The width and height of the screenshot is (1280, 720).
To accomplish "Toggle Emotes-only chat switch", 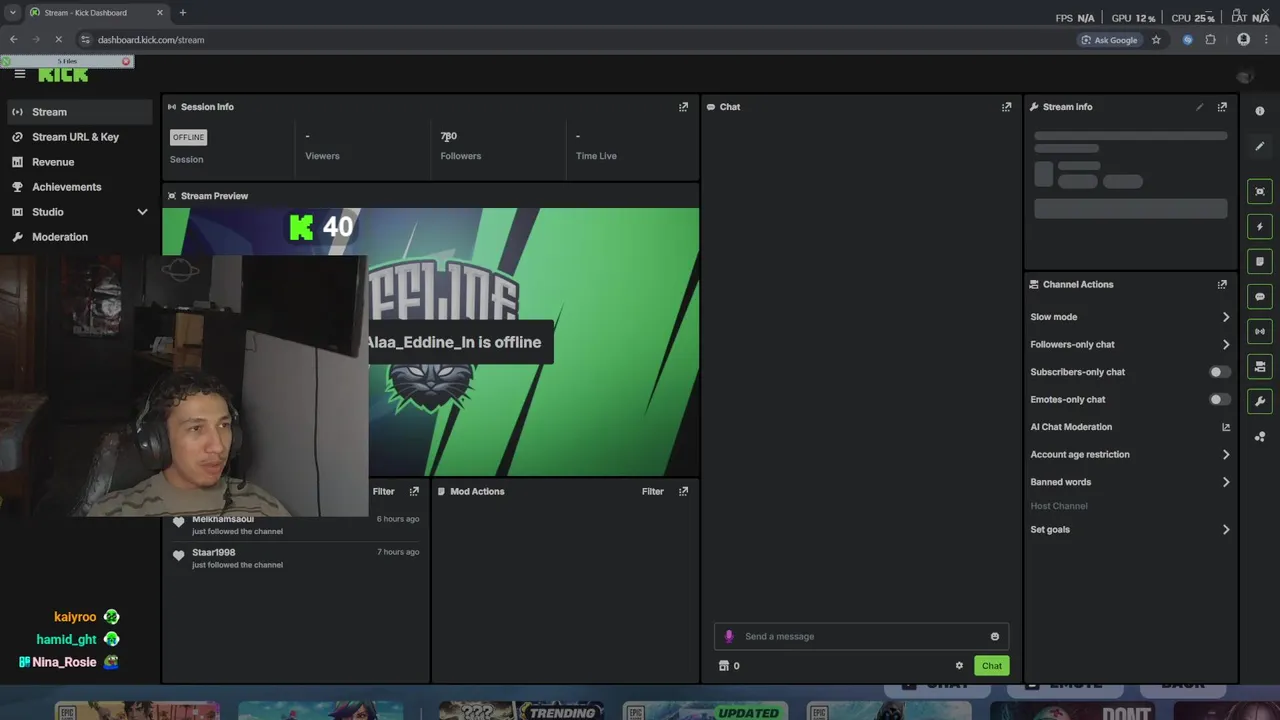I will (1219, 400).
